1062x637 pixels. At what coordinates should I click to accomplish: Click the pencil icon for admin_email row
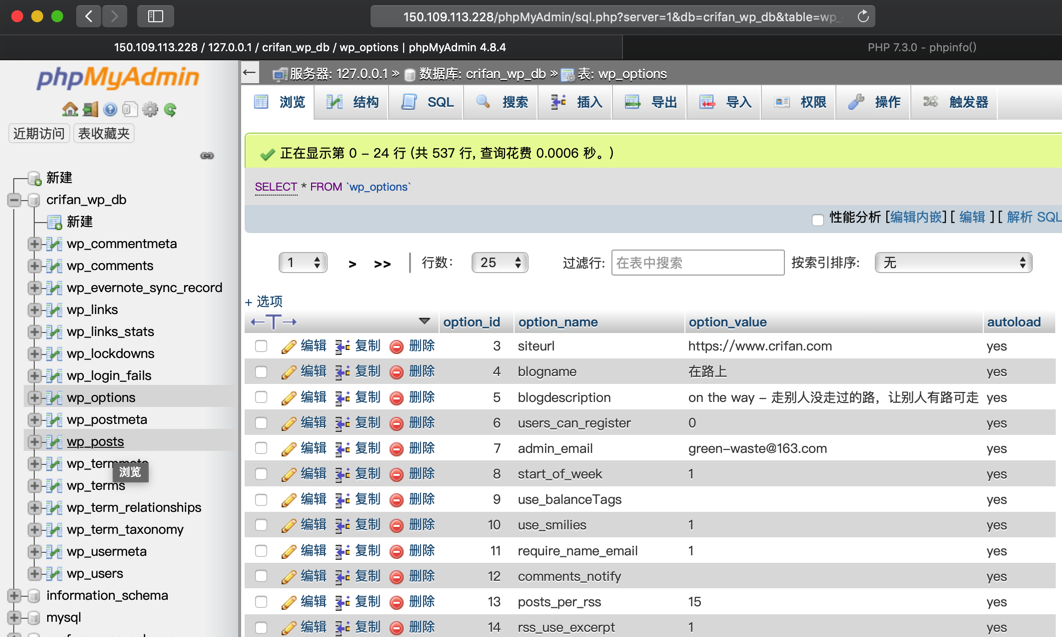[289, 449]
